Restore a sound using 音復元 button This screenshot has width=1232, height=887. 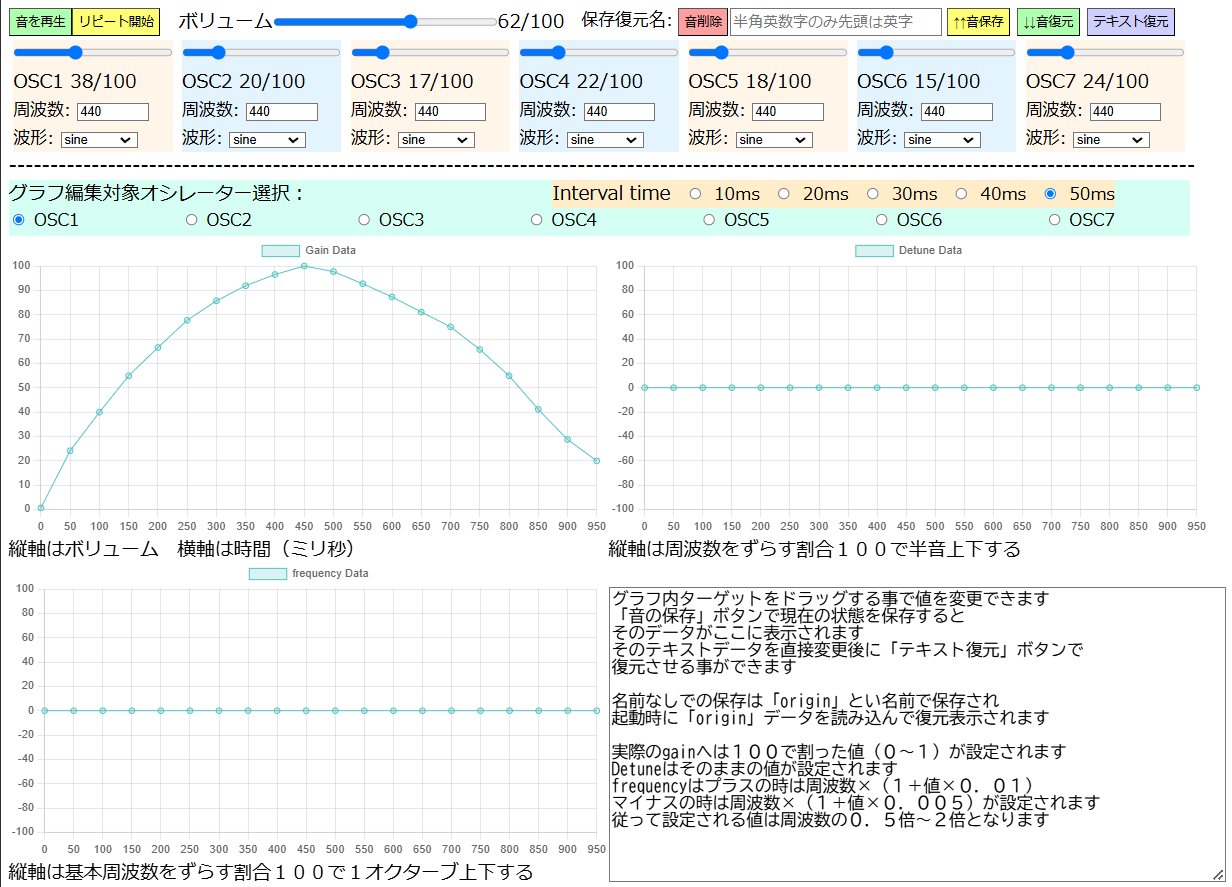pos(1048,20)
